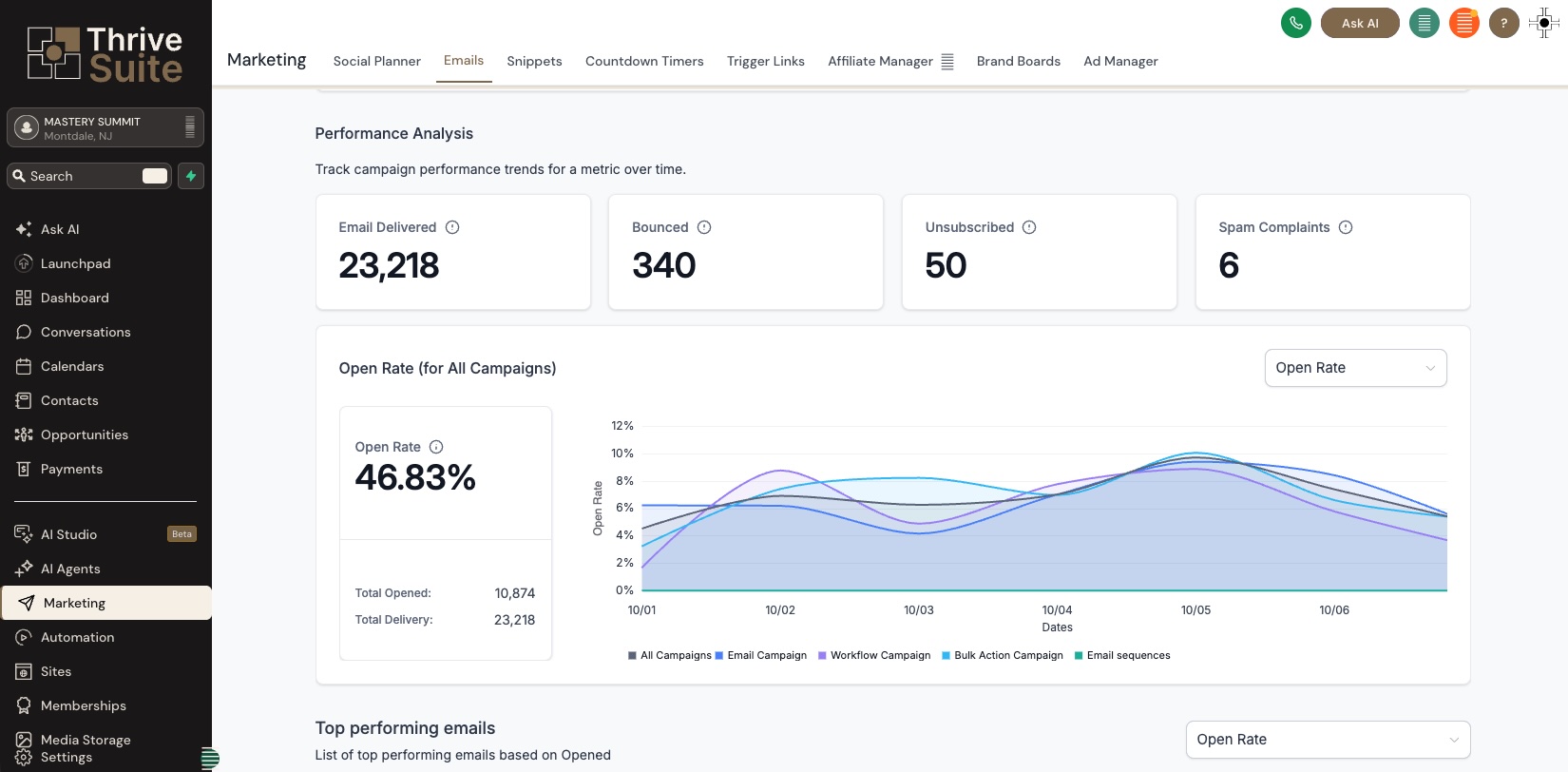Click the Email Delivered info icon
Viewport: 1568px width, 772px height.
point(452,227)
